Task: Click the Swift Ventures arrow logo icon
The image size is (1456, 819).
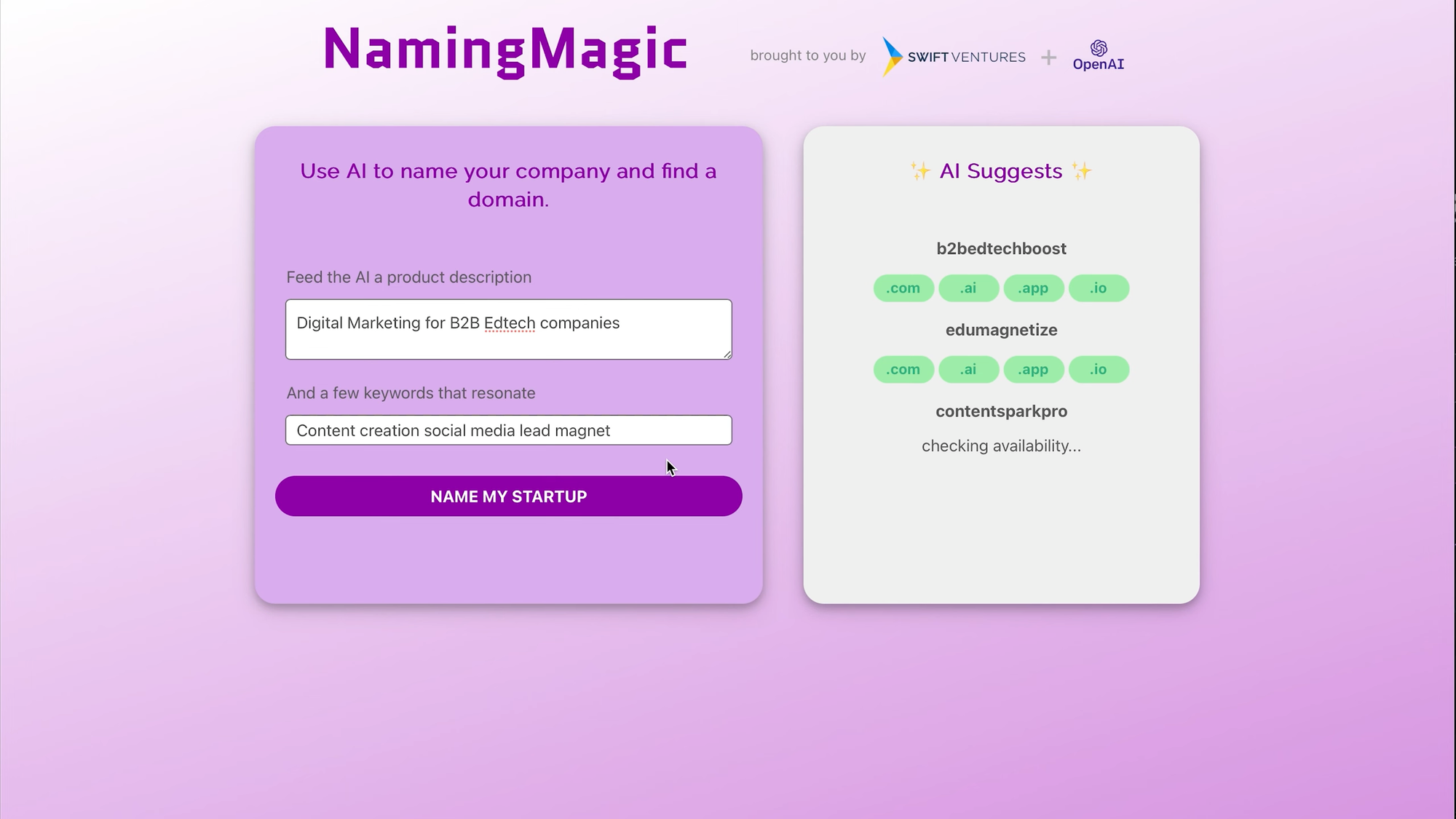Action: click(892, 57)
